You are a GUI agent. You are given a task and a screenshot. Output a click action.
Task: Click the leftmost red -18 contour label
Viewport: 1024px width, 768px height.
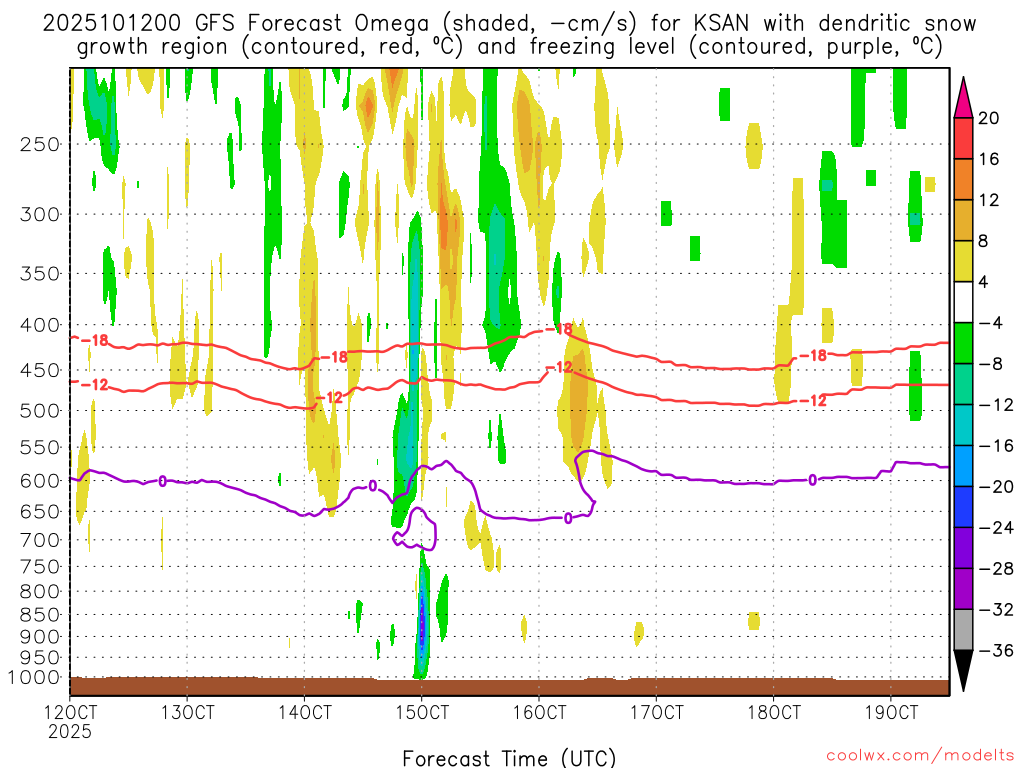[x=94, y=340]
